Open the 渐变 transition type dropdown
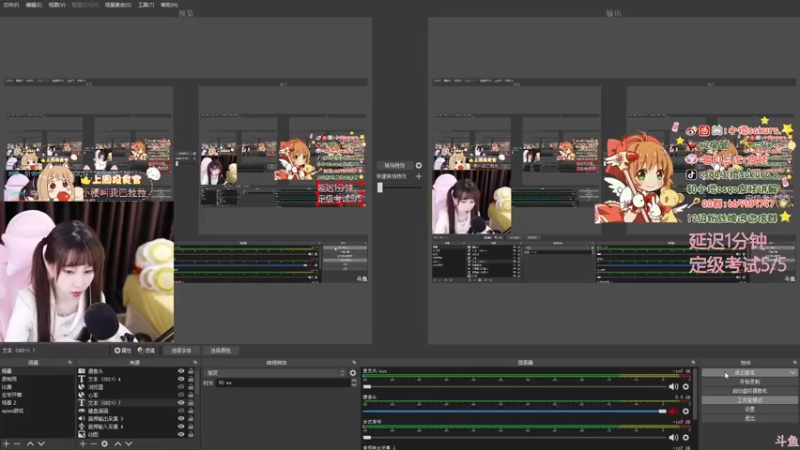800x450 pixels. [275, 373]
